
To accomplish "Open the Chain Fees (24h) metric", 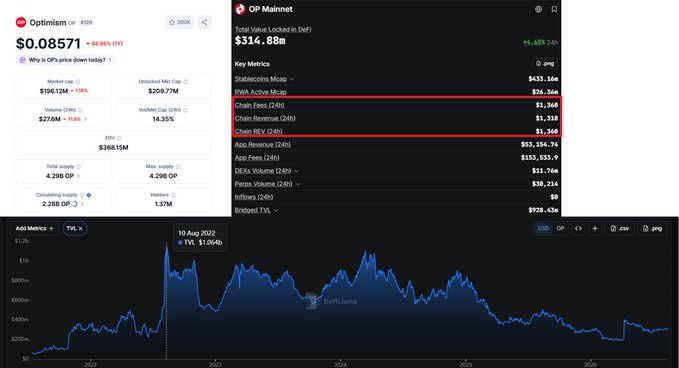I will click(x=259, y=105).
